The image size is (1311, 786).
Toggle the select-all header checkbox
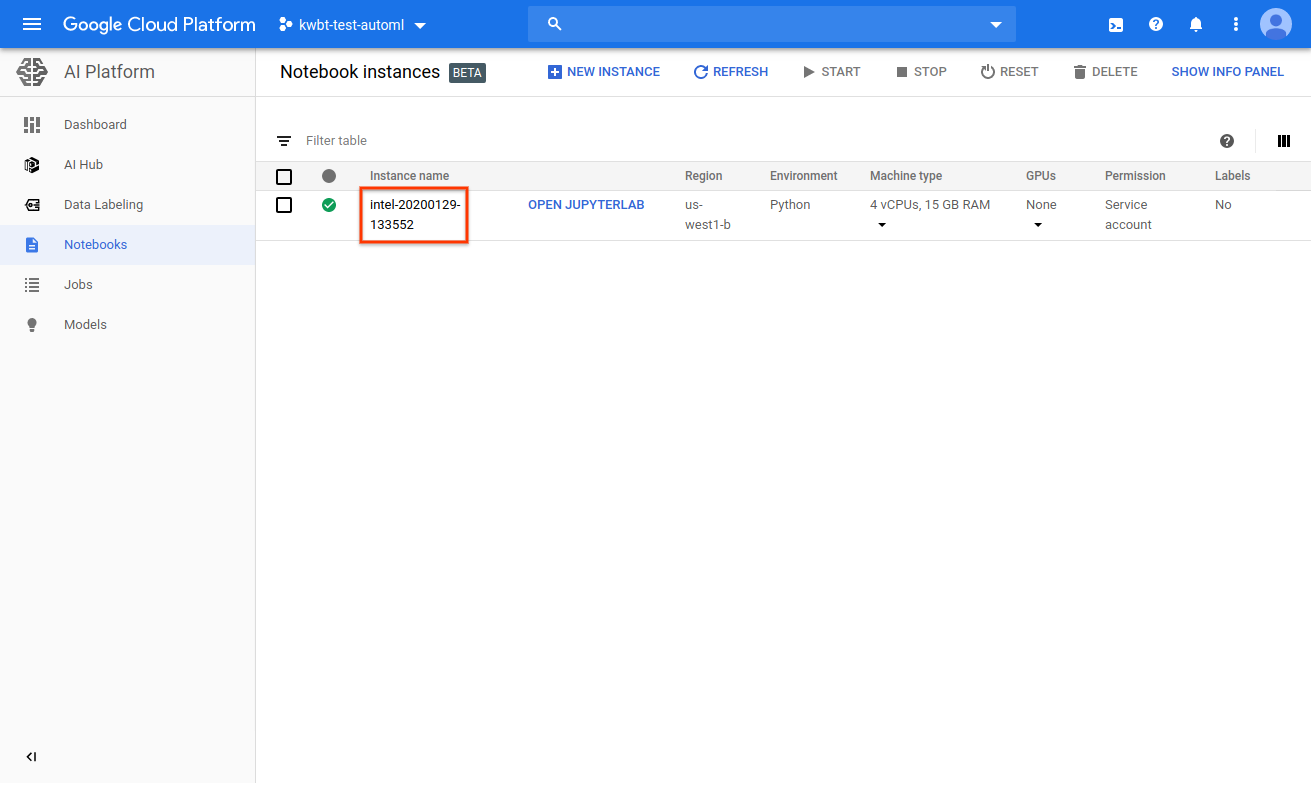pyautogui.click(x=284, y=177)
